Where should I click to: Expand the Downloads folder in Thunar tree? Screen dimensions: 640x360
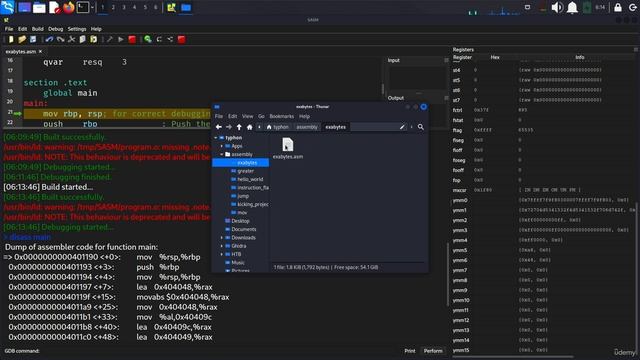click(222, 238)
